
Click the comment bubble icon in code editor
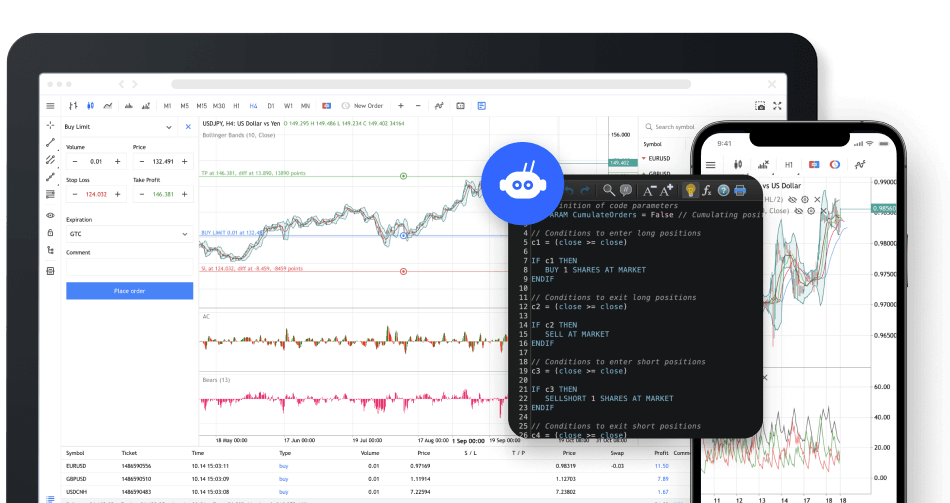(626, 190)
